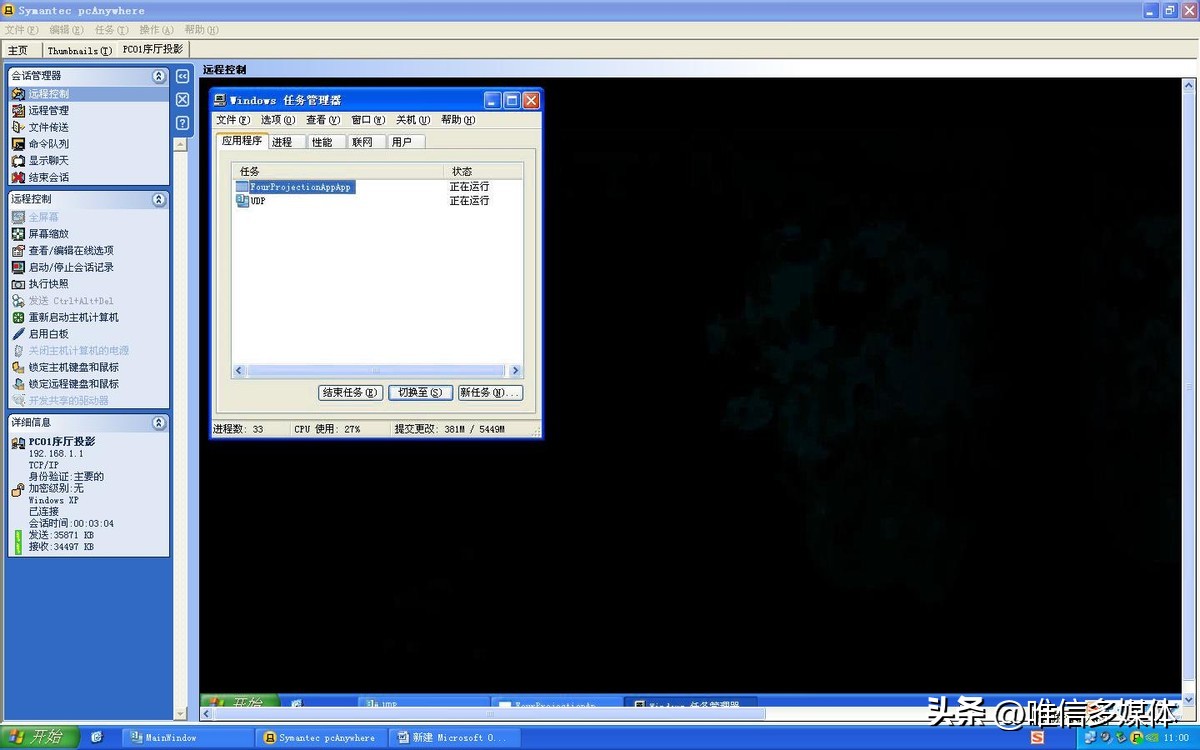Open the 性能 performance tab
Screen dimensions: 1200x750
pyautogui.click(x=322, y=142)
